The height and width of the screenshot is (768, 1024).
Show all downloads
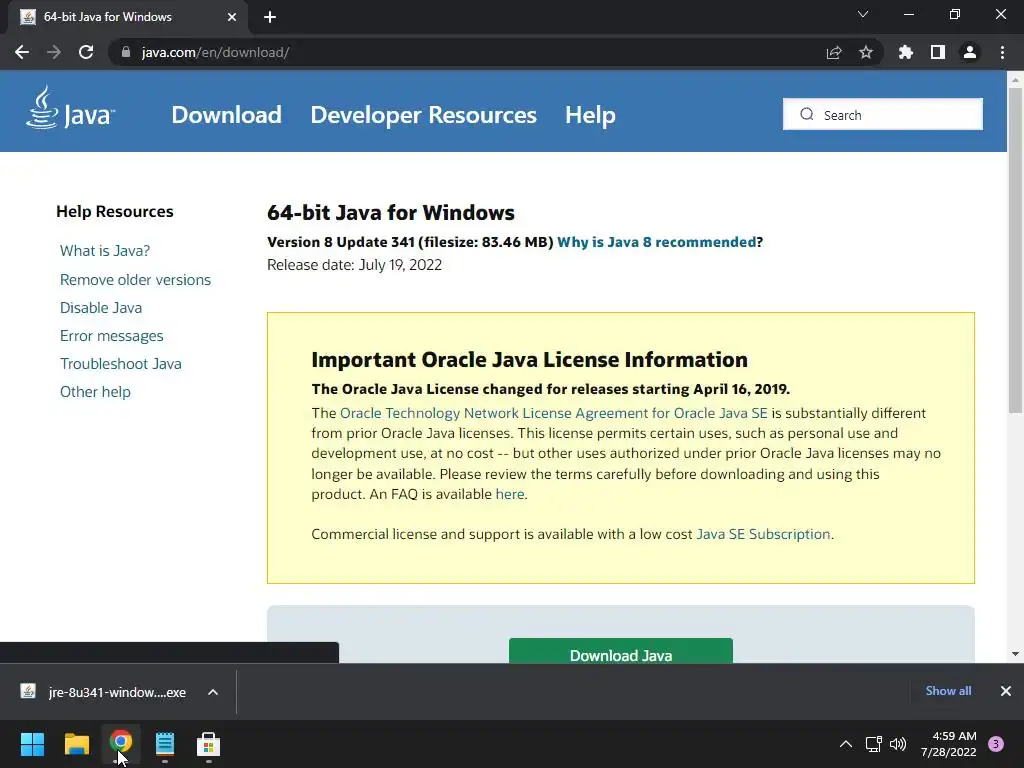click(x=948, y=691)
